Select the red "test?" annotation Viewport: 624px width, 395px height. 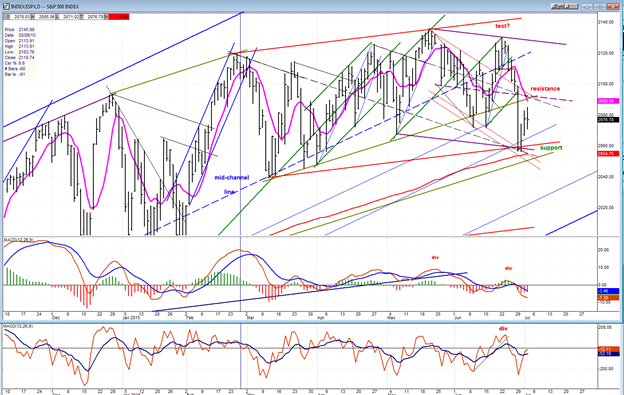(x=502, y=26)
